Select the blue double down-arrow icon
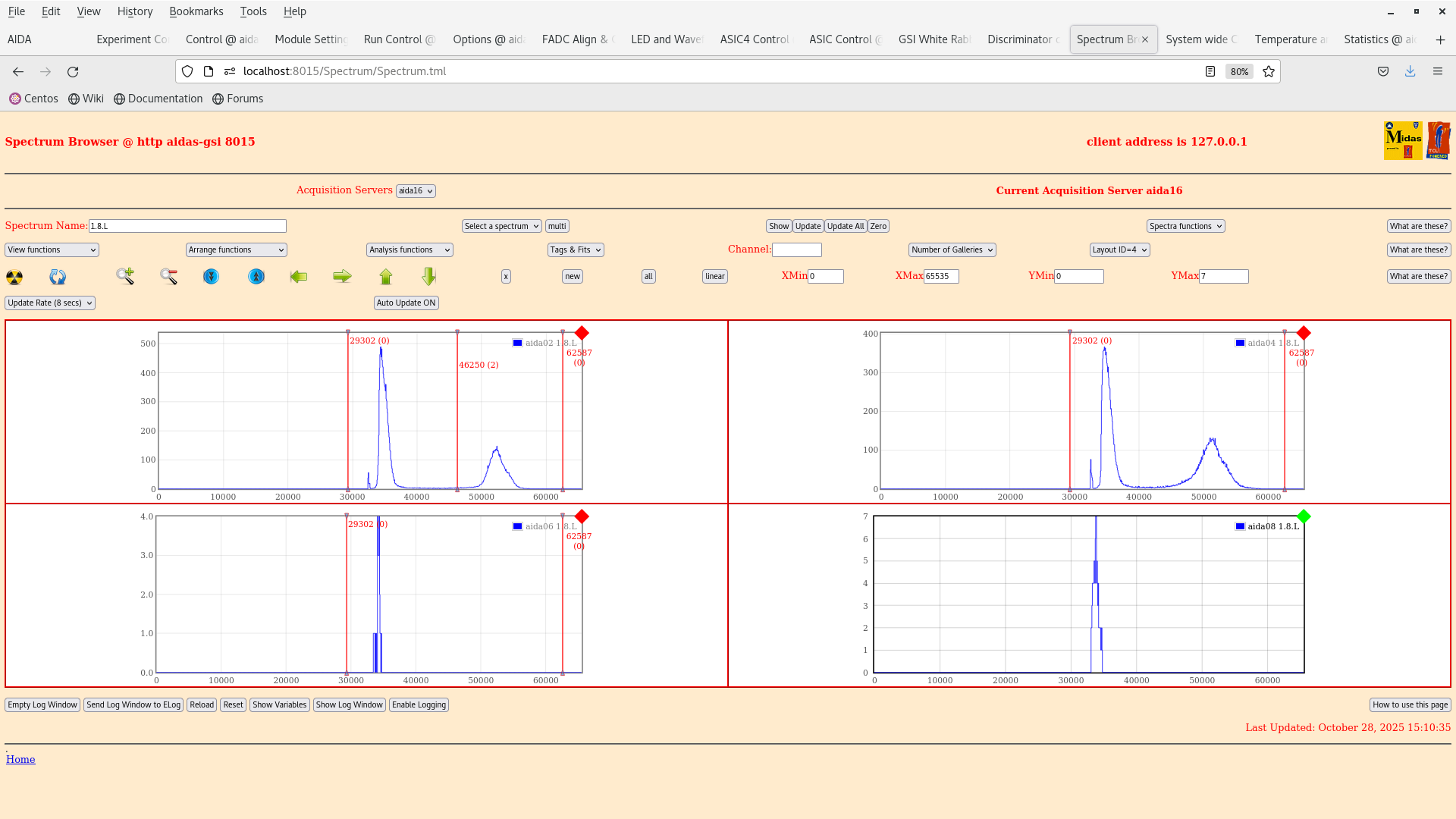This screenshot has width=1456, height=819. point(211,277)
